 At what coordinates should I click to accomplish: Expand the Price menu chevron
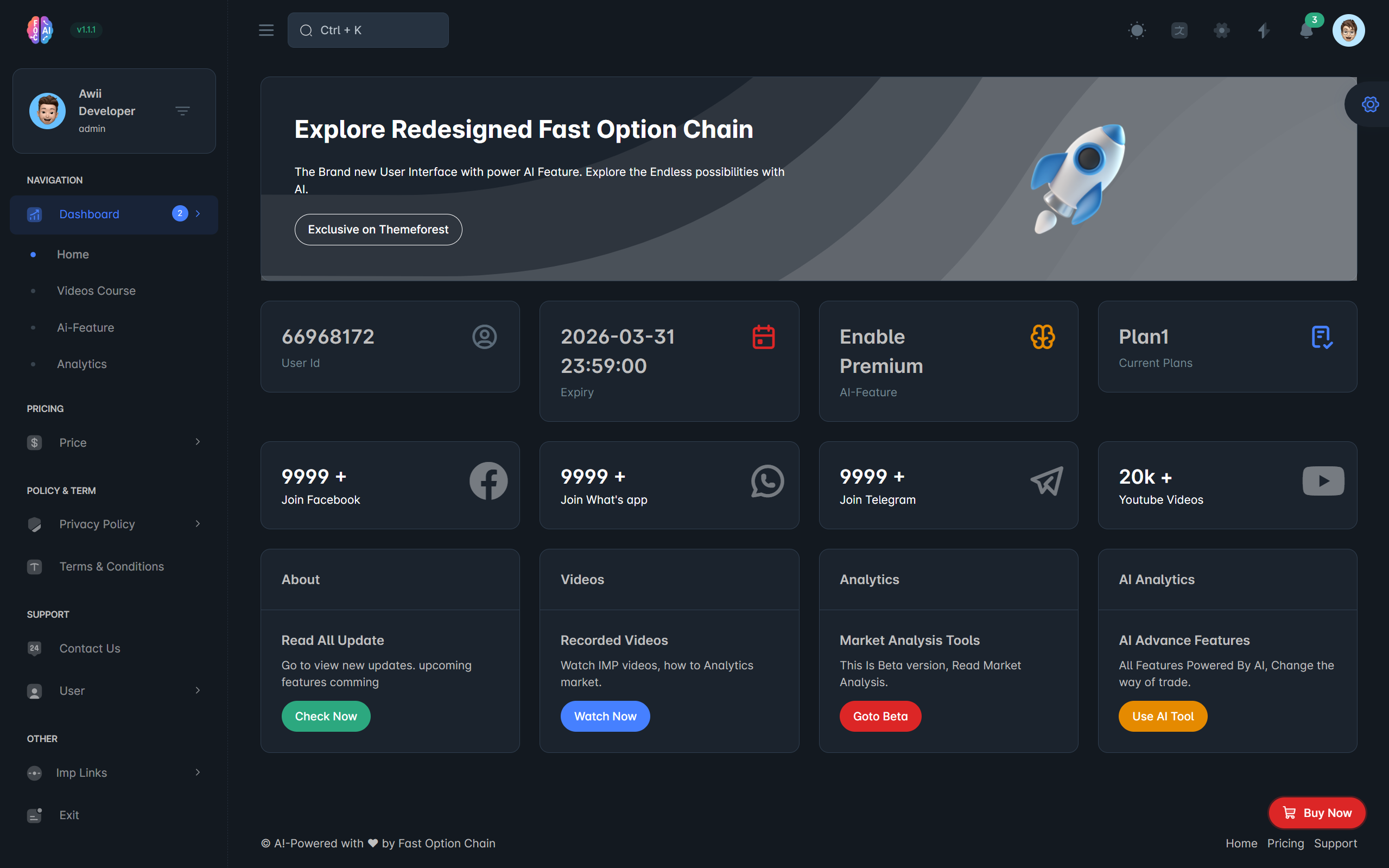coord(198,442)
